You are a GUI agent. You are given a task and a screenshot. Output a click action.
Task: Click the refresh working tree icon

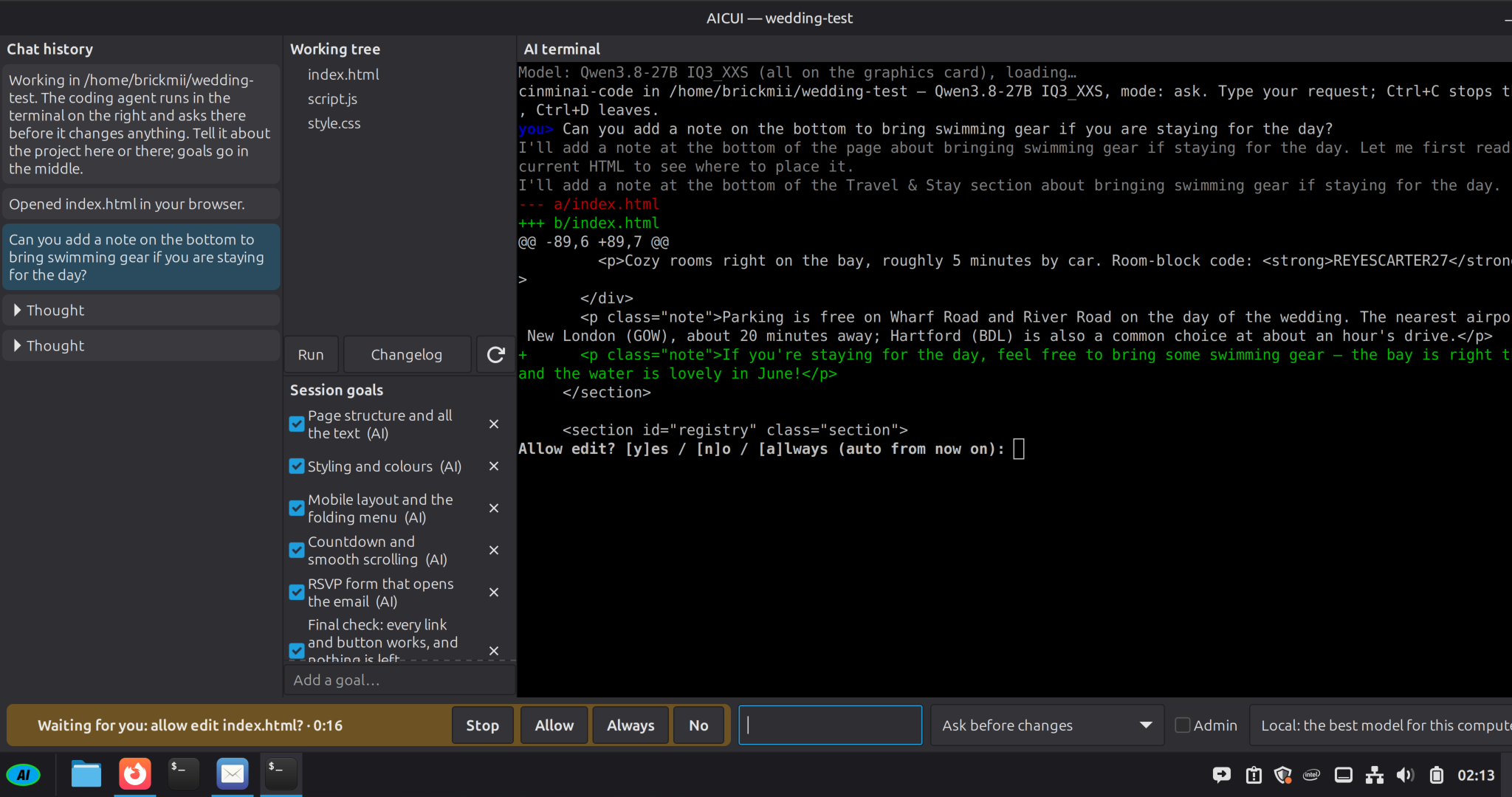495,355
